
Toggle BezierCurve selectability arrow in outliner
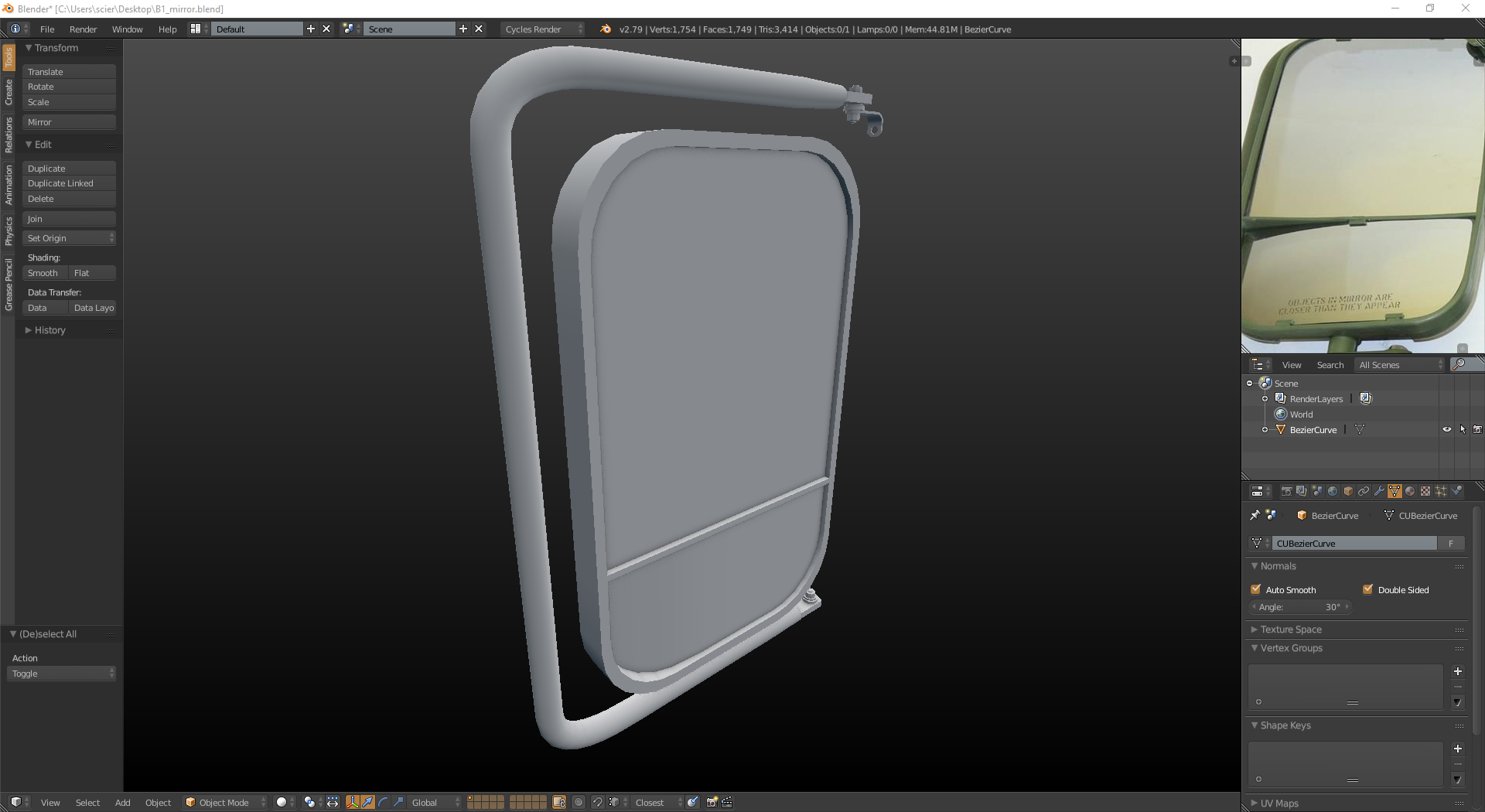point(1463,429)
